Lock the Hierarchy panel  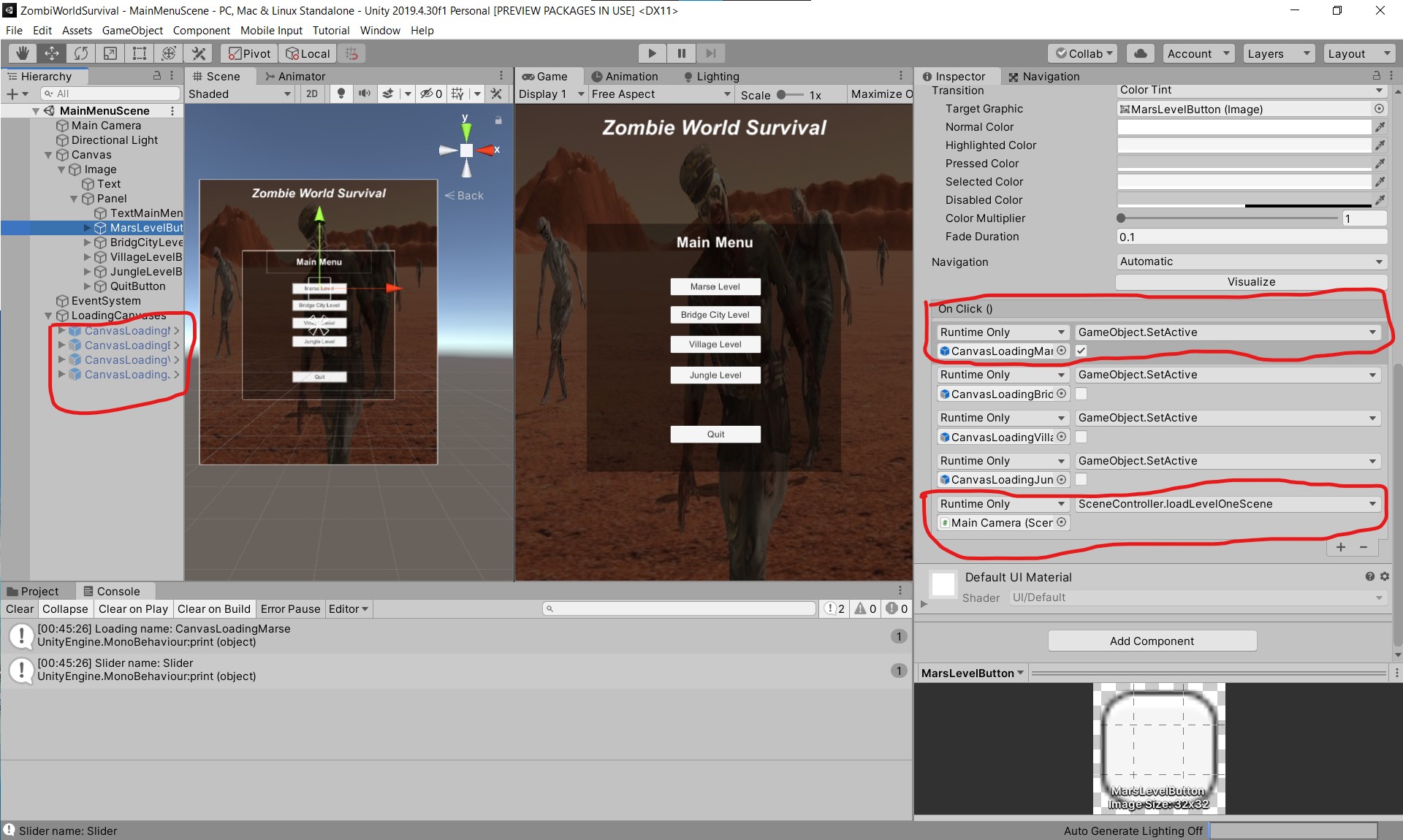point(156,76)
